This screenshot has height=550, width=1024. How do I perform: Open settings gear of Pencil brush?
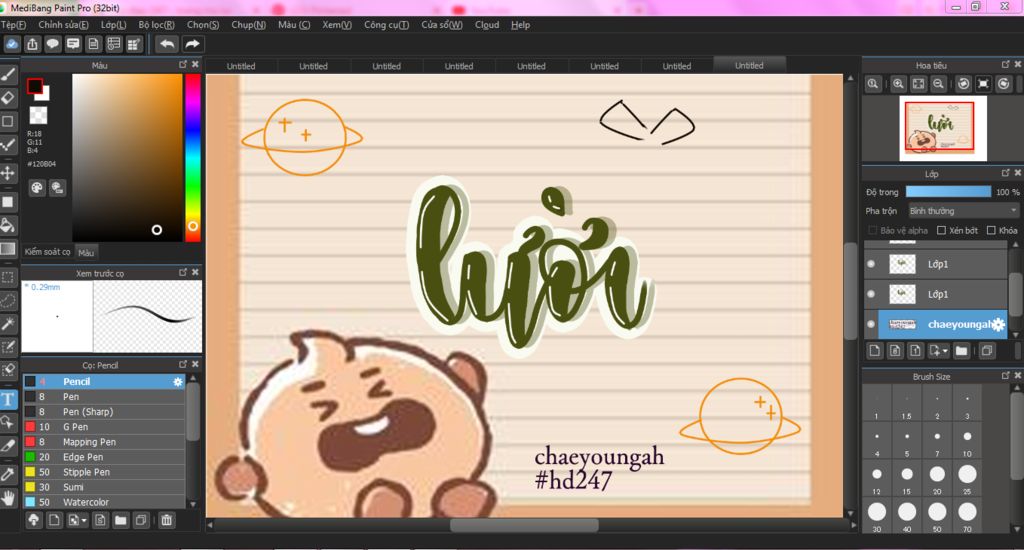[178, 381]
